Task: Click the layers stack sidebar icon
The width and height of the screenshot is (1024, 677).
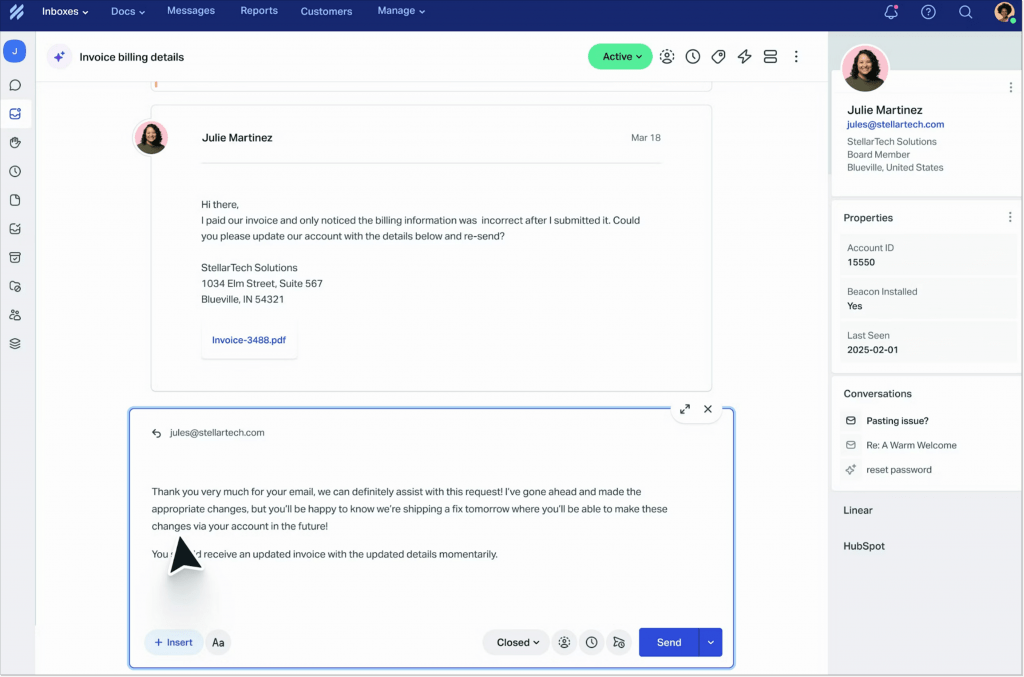Action: [x=15, y=343]
